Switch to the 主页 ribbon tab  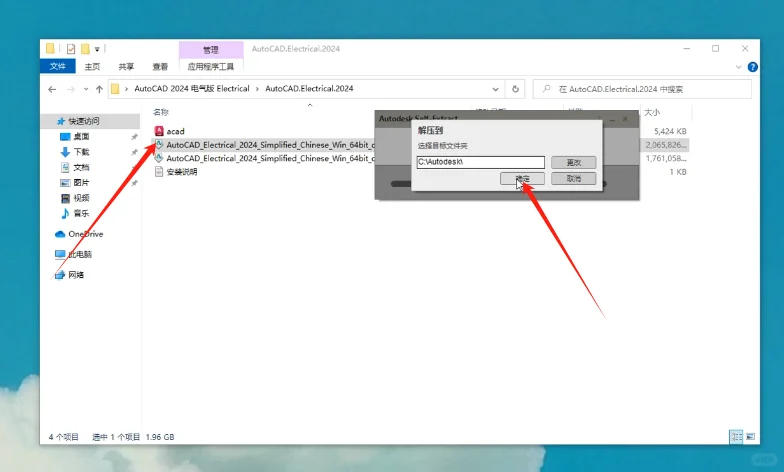point(92,66)
